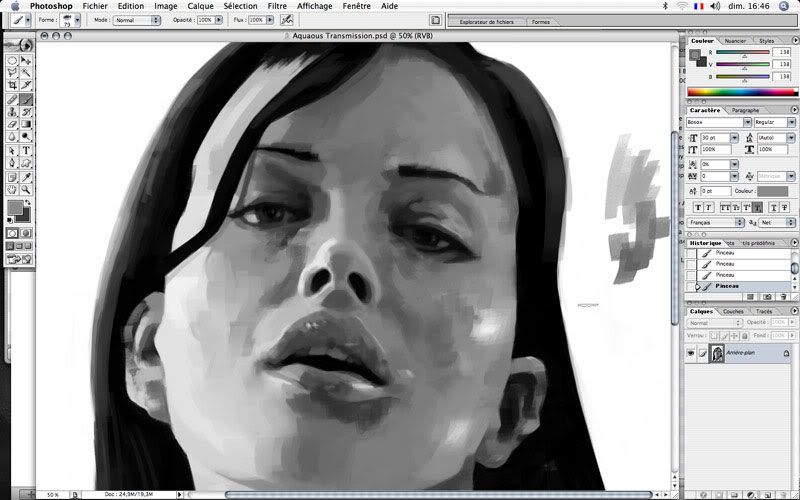The width and height of the screenshot is (800, 500).
Task: Activate the Hand tool
Action: pos(12,189)
